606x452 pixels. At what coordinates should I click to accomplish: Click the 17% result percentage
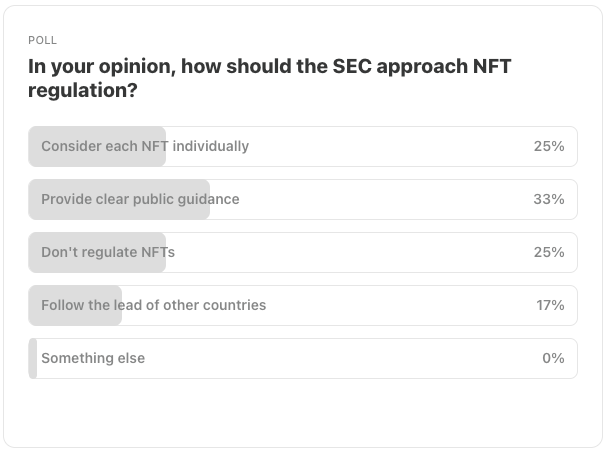point(550,305)
